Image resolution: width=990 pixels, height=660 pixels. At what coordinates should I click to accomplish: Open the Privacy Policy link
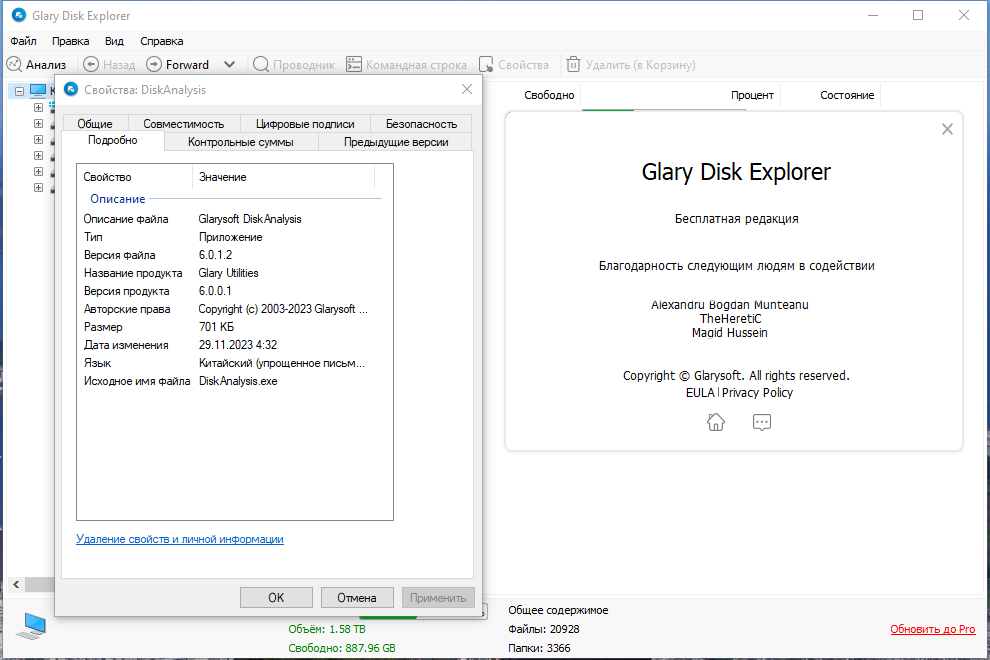point(757,392)
